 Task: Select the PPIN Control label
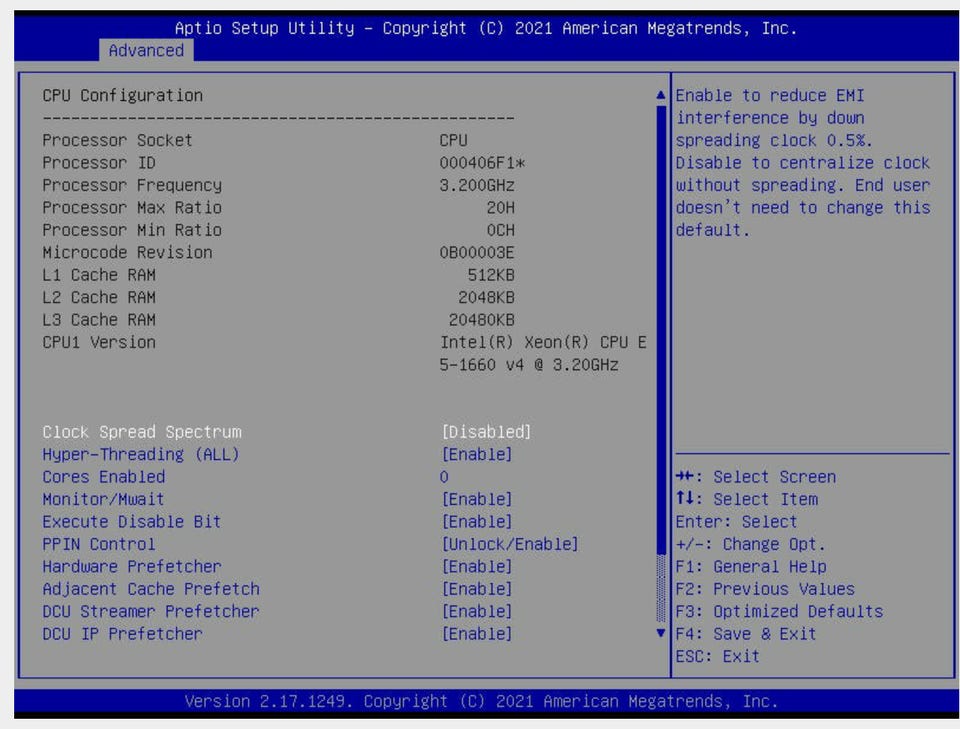click(x=99, y=544)
